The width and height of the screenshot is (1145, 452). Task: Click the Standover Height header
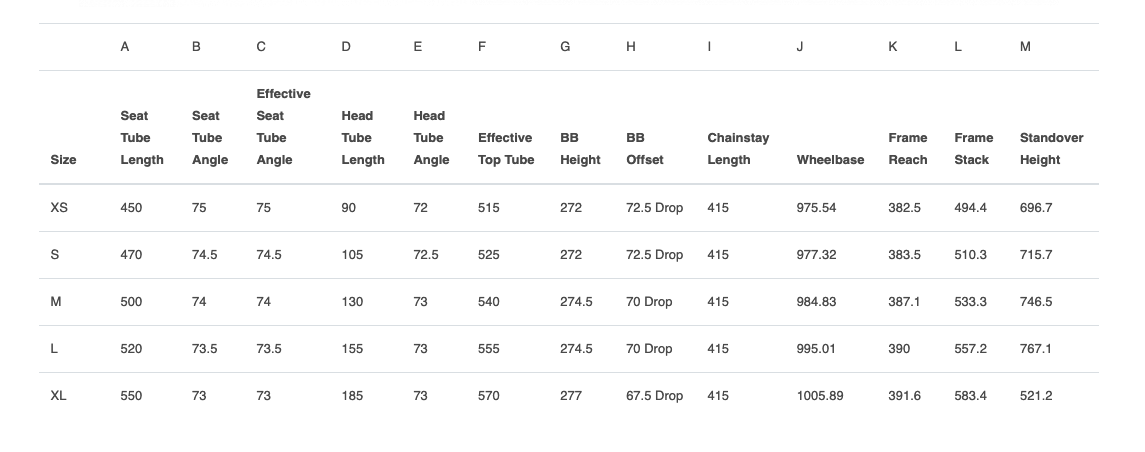point(1052,149)
